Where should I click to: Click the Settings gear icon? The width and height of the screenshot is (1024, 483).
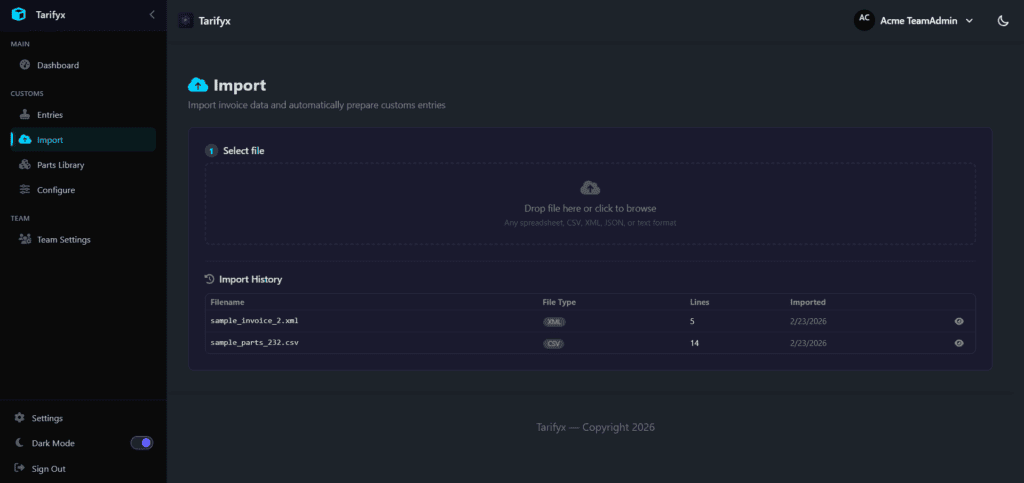tap(19, 418)
